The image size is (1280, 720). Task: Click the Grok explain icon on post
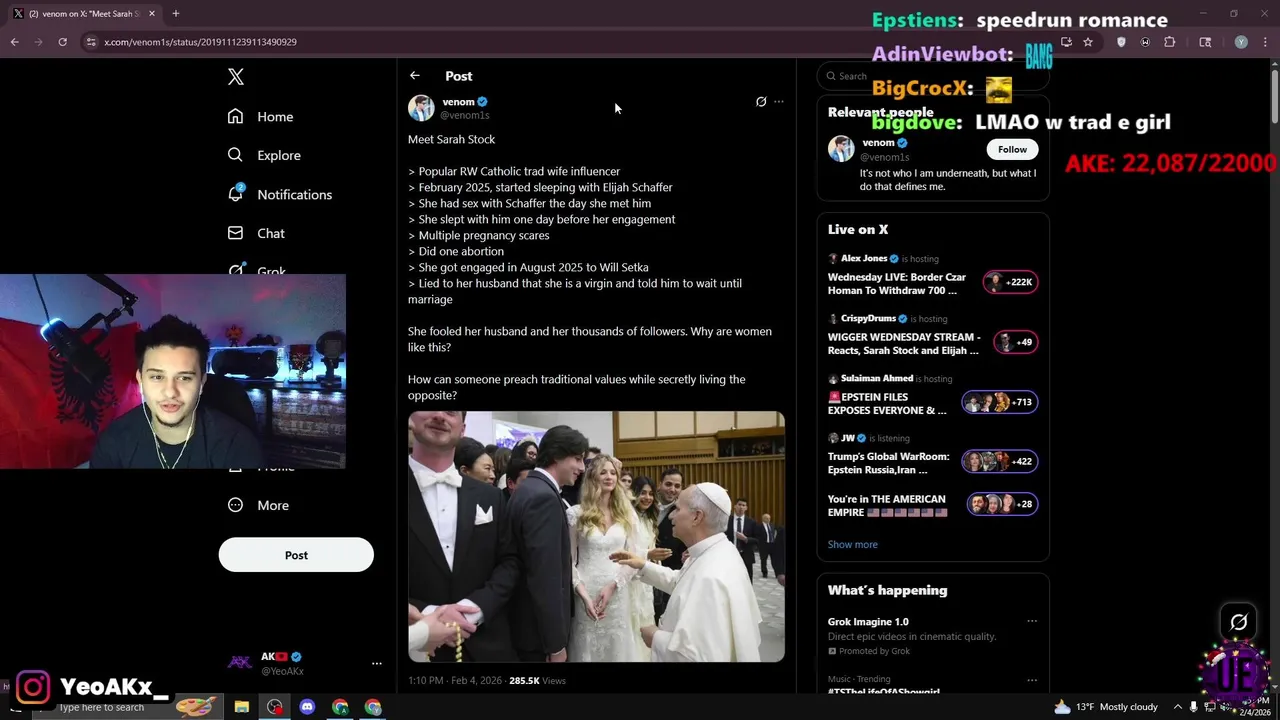point(761,102)
